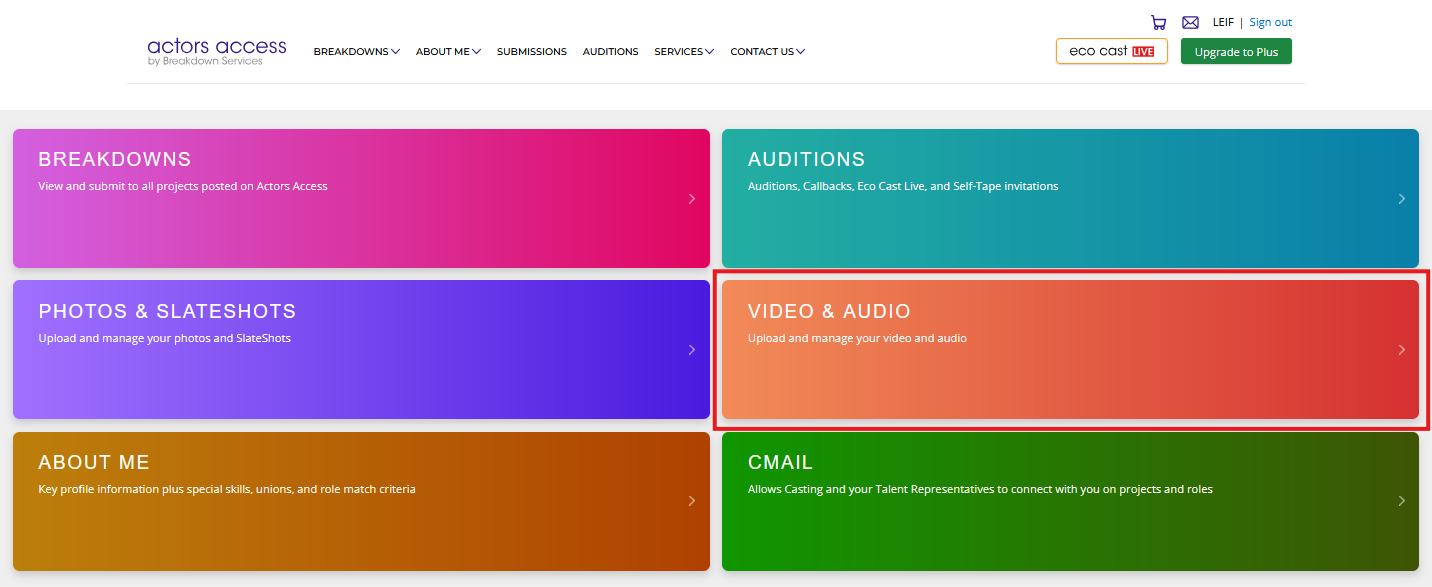Screen dimensions: 1432x587
Task: Click 'Upload and manage your photos' text
Action: [x=164, y=338]
